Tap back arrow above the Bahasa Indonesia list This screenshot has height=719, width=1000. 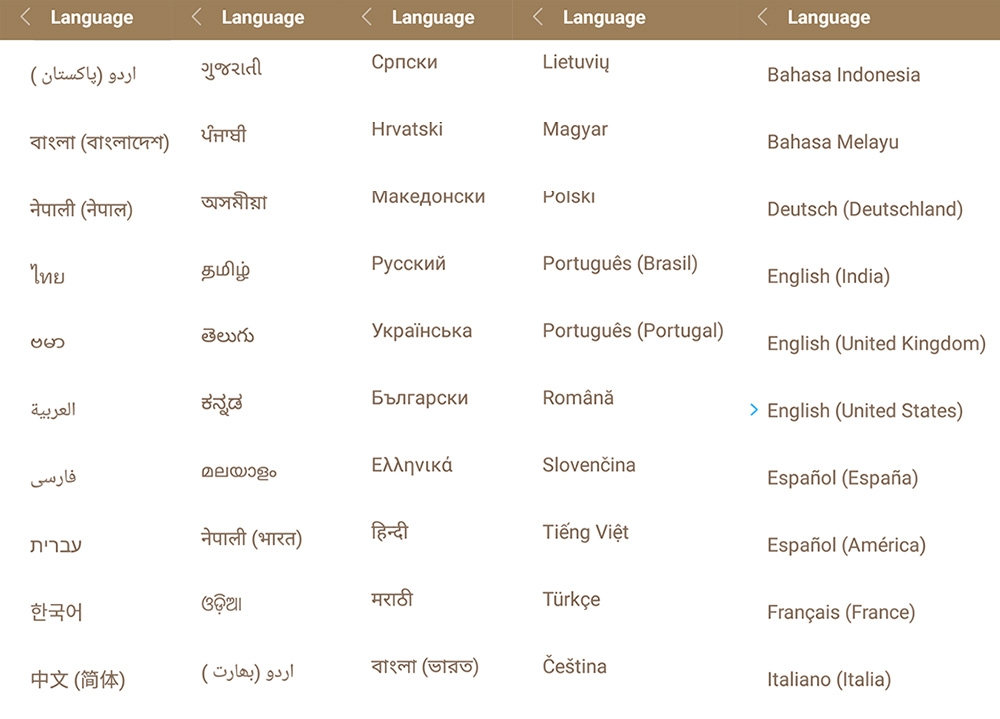coord(763,18)
